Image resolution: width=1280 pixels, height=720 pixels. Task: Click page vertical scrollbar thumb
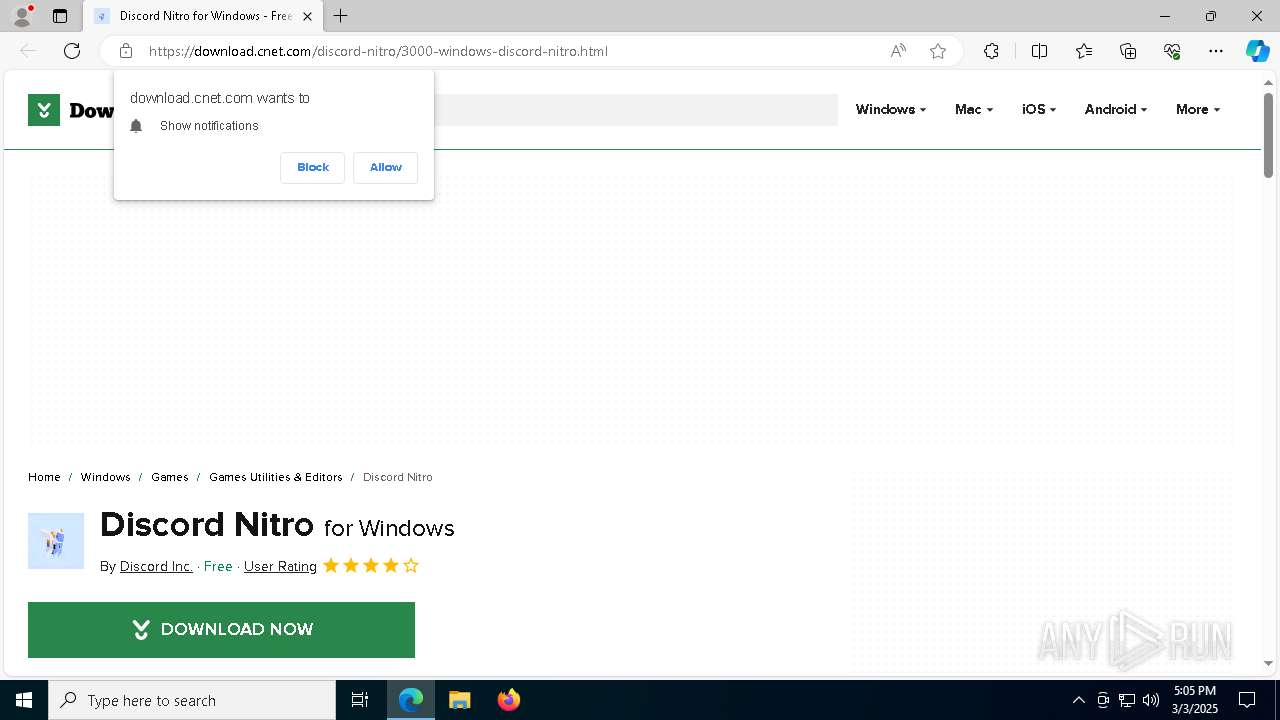[x=1268, y=135]
